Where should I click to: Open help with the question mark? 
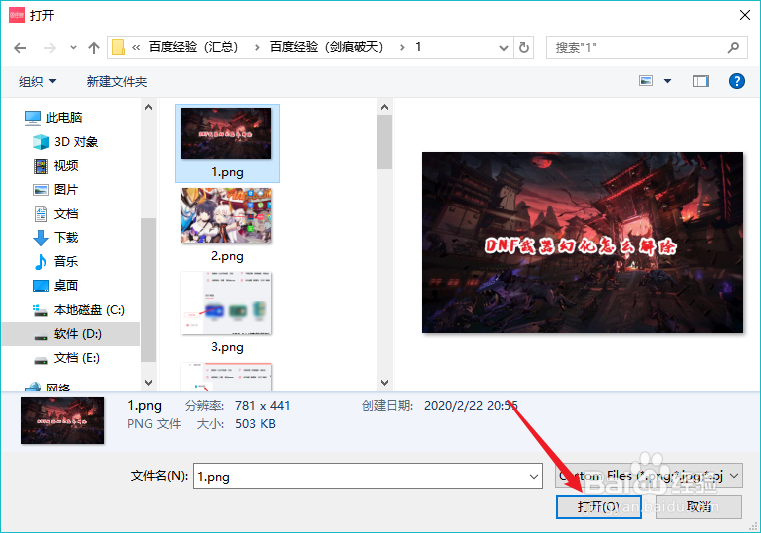coord(736,81)
